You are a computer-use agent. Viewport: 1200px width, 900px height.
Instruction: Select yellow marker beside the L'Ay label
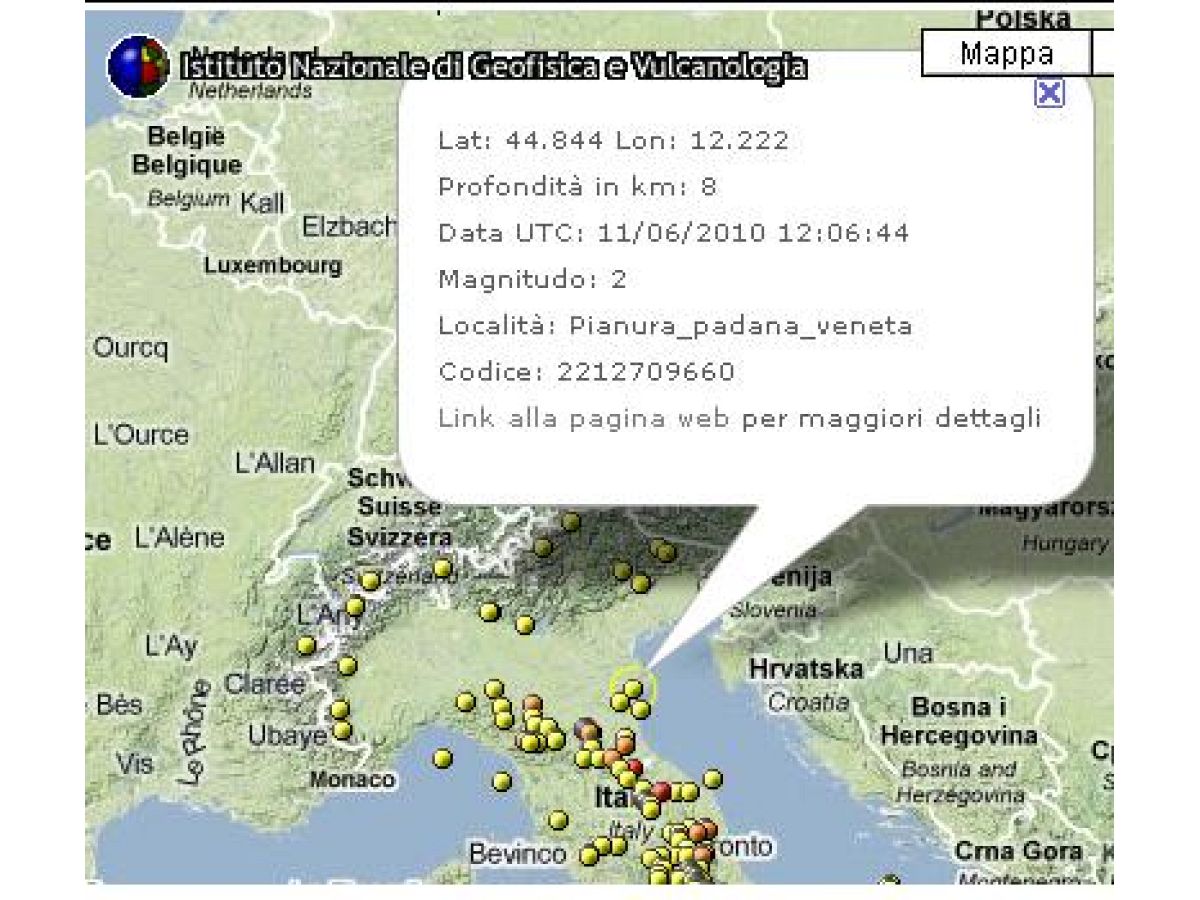(306, 646)
